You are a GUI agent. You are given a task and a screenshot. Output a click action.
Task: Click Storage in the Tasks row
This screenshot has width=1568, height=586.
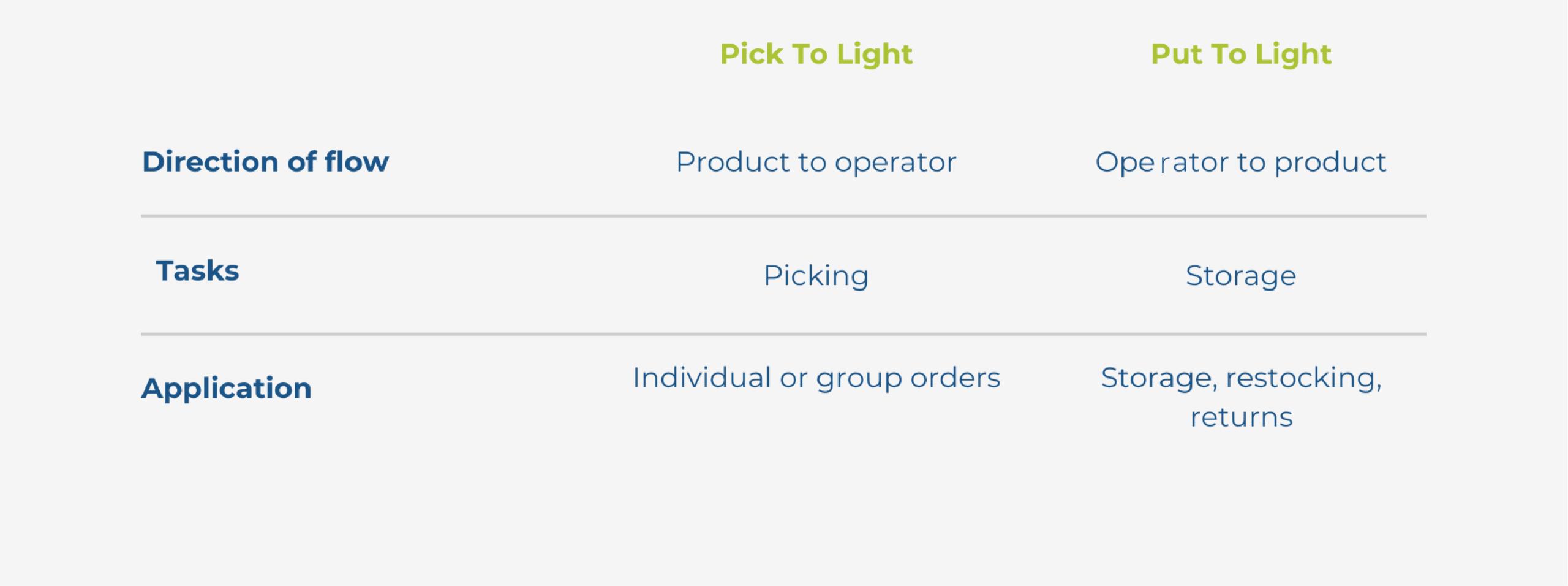1241,276
